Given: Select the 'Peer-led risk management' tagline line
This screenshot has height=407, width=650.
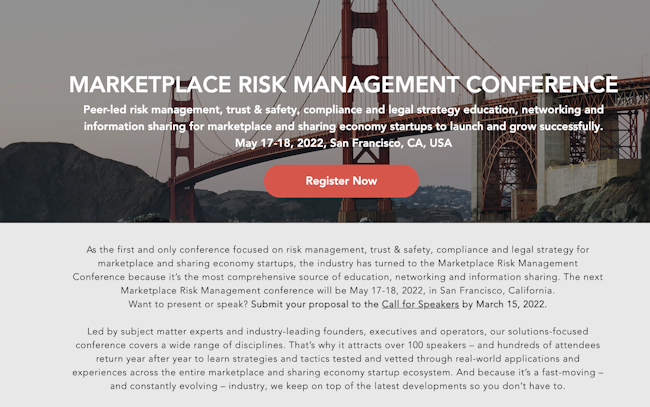Looking at the screenshot, I should pos(343,110).
